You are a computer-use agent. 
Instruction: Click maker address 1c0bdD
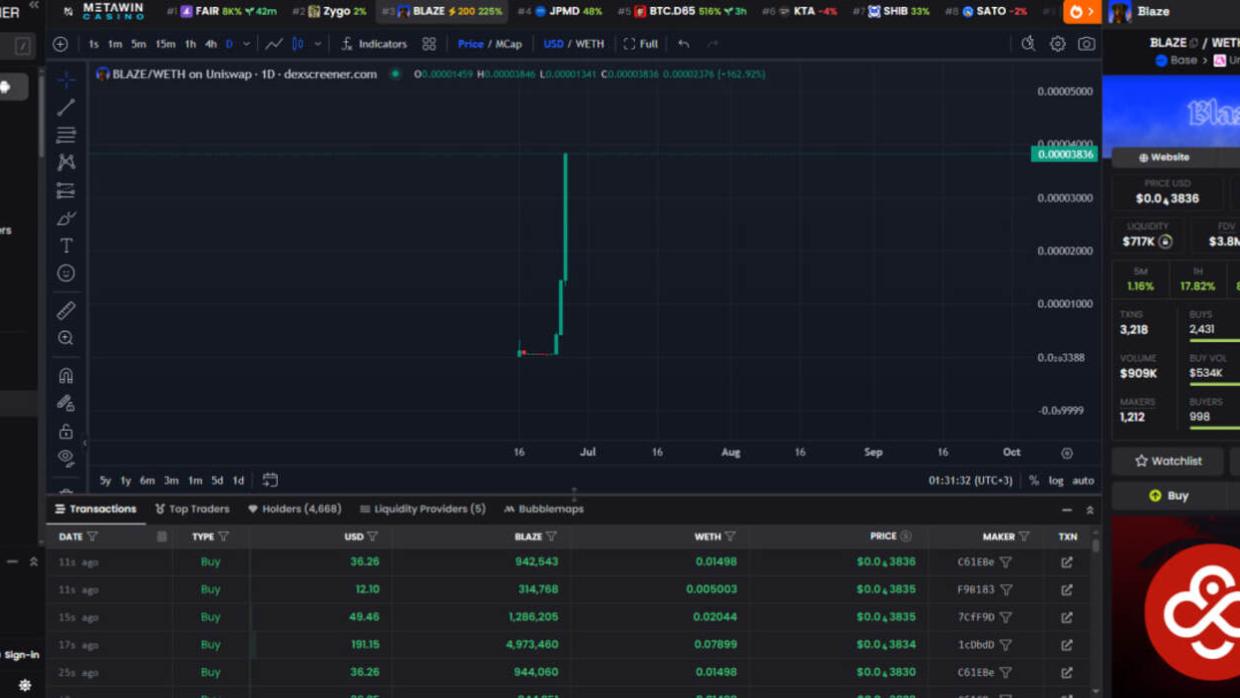point(976,645)
